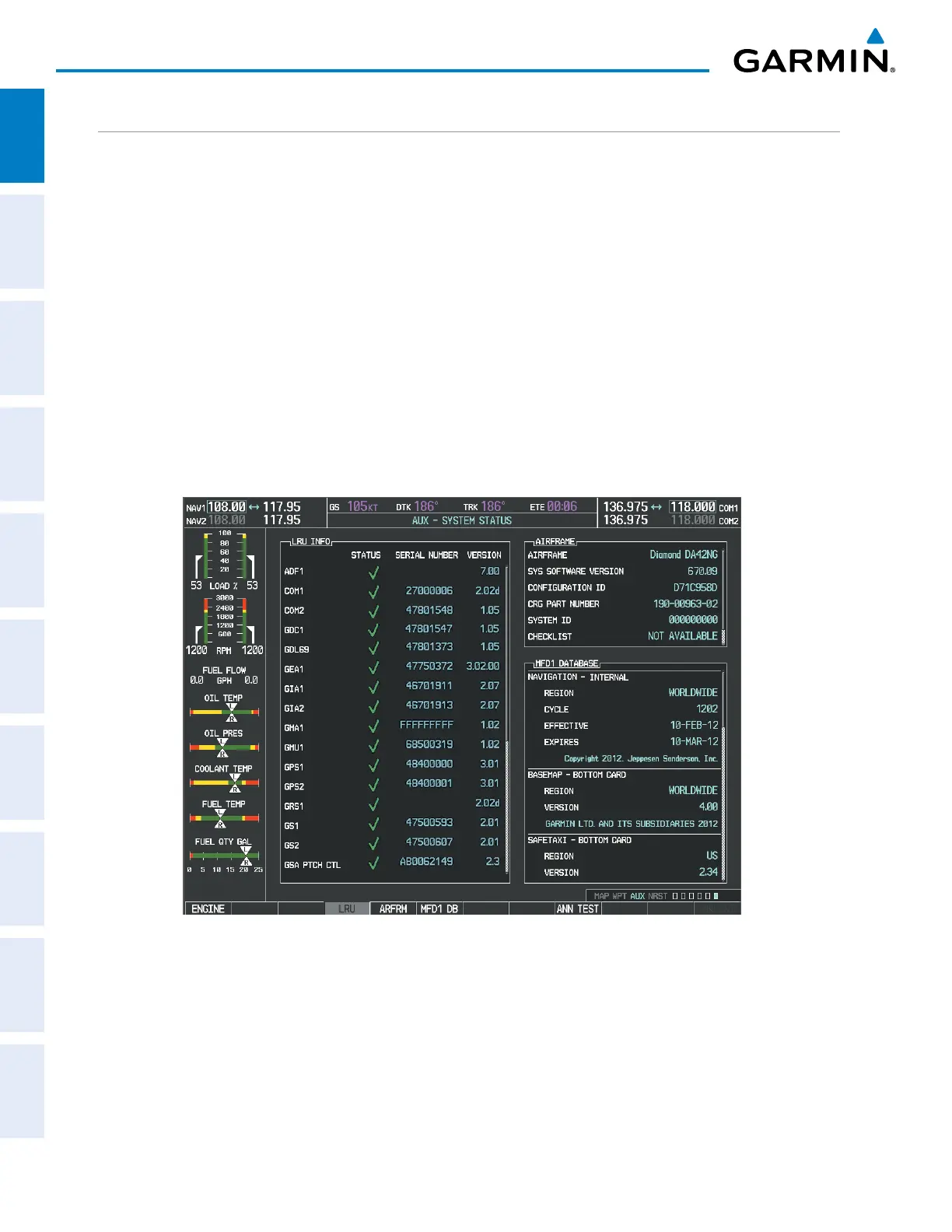Click the GDC1 status checkmark
The image size is (952, 1232).
pos(373,630)
